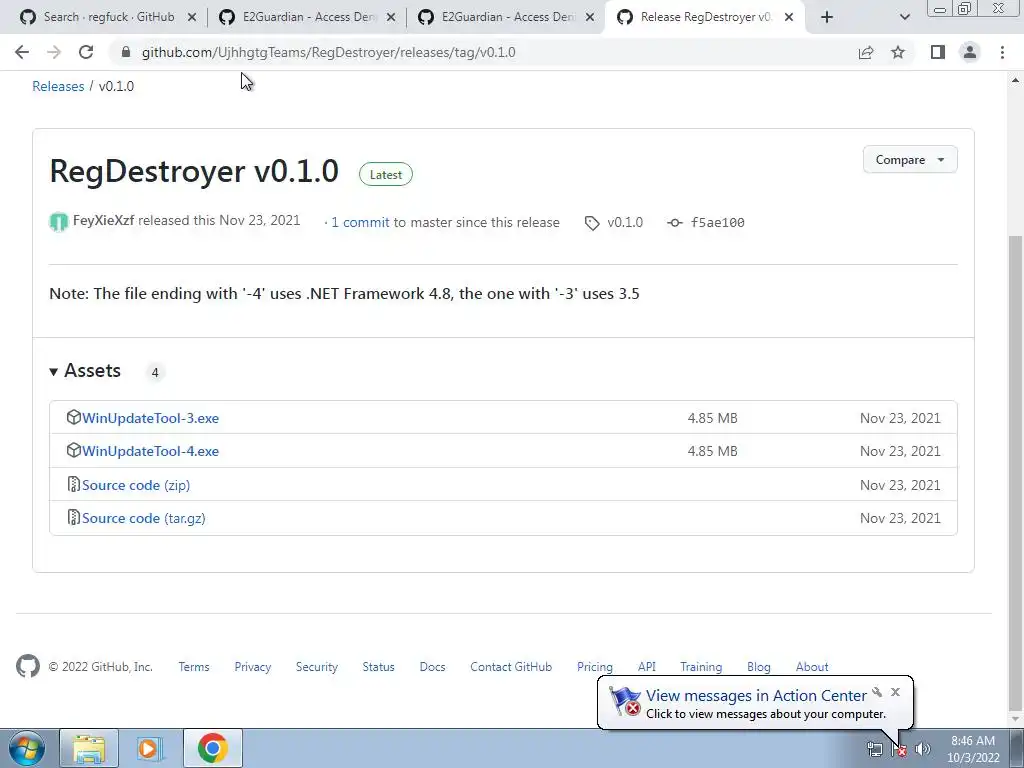
Task: Close the Action Center notification balloon
Action: pos(895,692)
